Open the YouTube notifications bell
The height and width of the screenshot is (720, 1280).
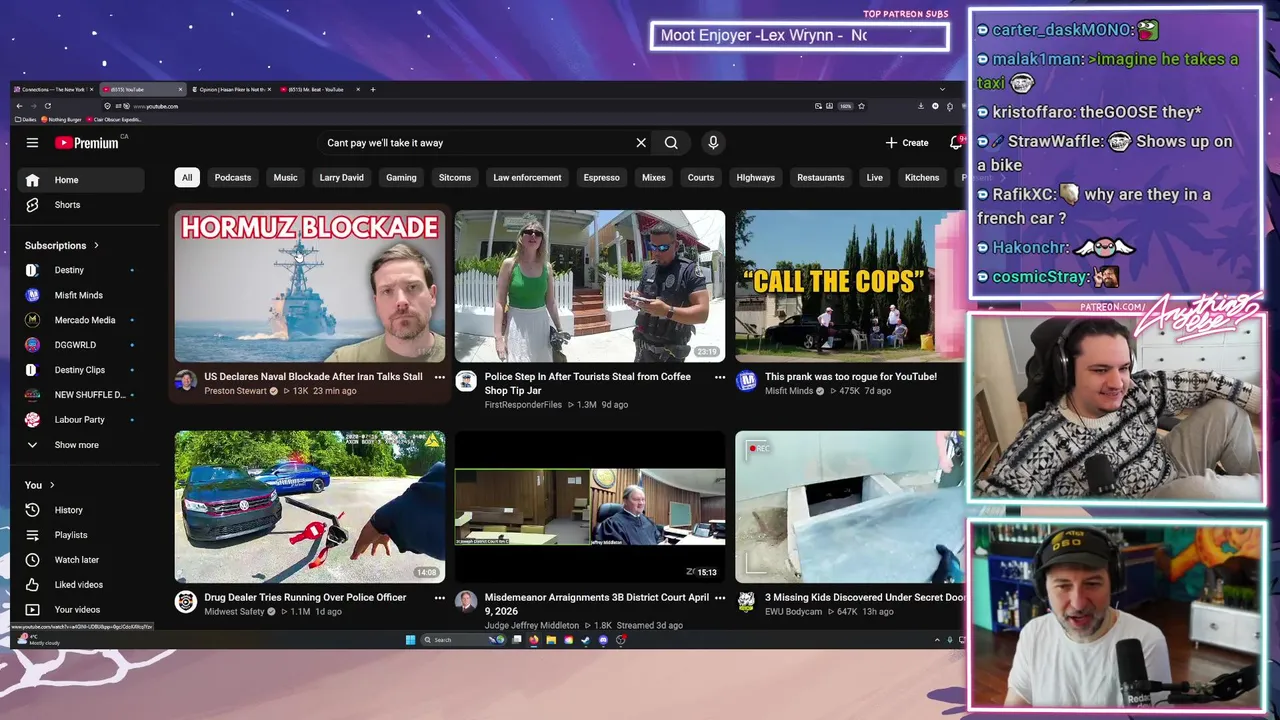(x=956, y=143)
